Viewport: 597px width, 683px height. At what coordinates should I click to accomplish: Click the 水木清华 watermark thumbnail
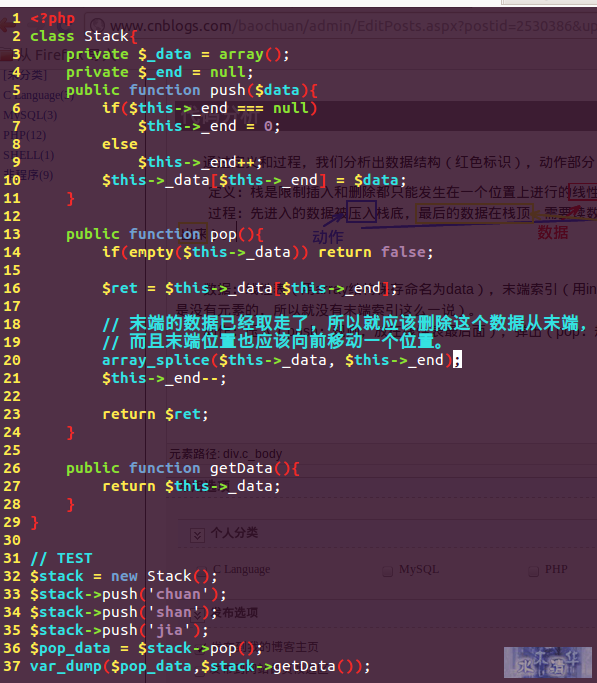[x=548, y=662]
